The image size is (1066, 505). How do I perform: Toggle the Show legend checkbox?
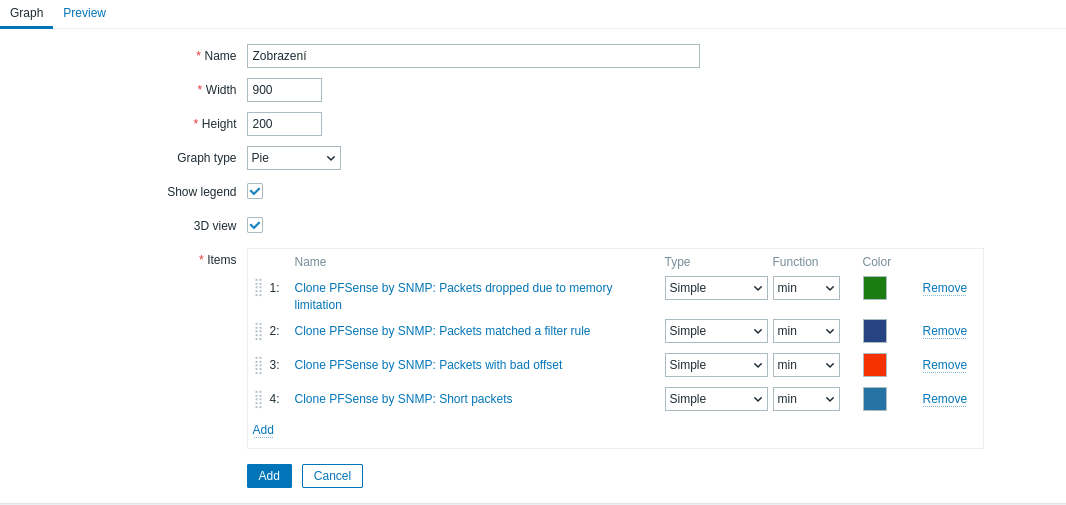tap(255, 191)
